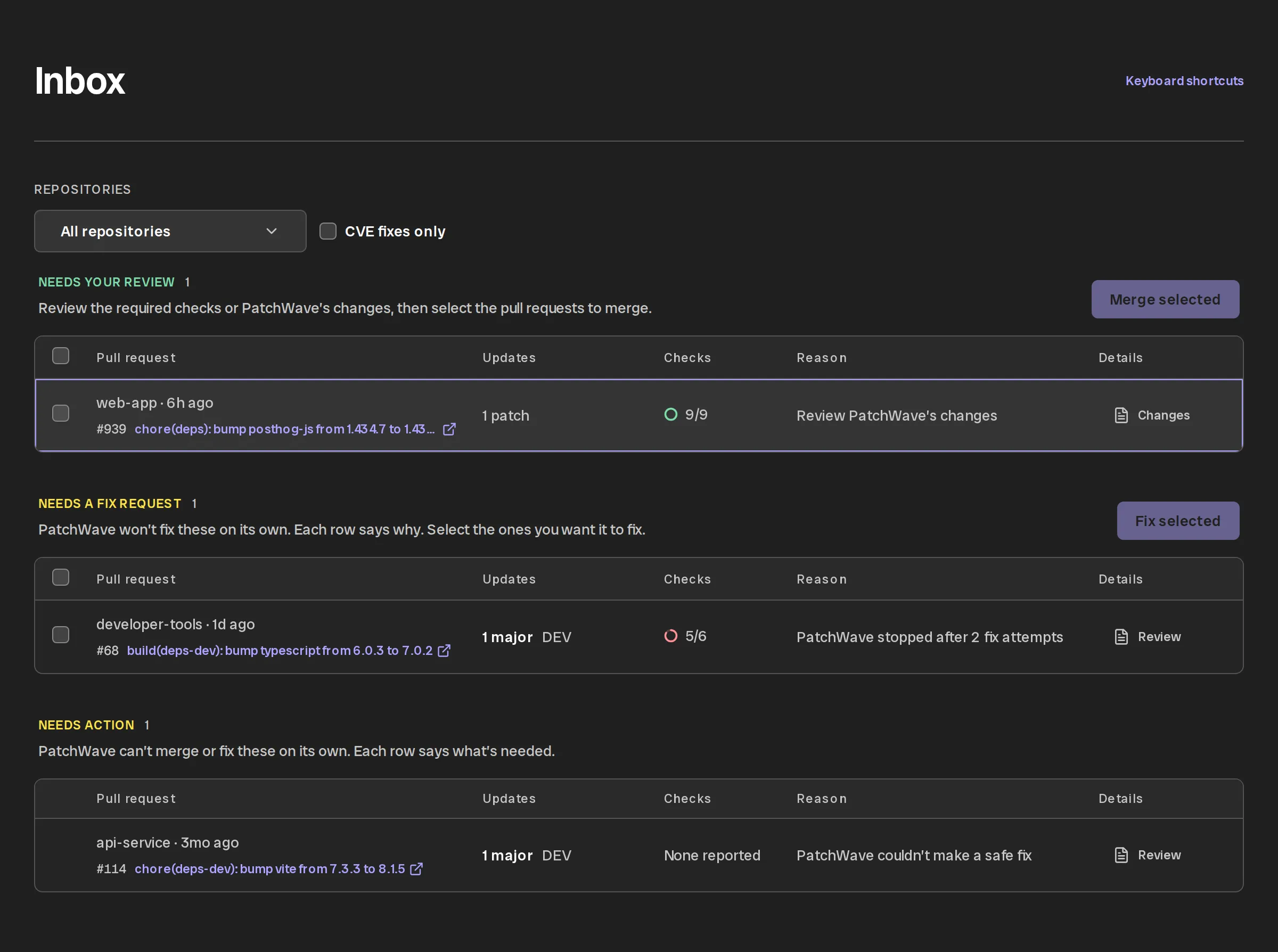The height and width of the screenshot is (952, 1278).
Task: Enable the CVE fixes only checkbox
Action: 328,231
